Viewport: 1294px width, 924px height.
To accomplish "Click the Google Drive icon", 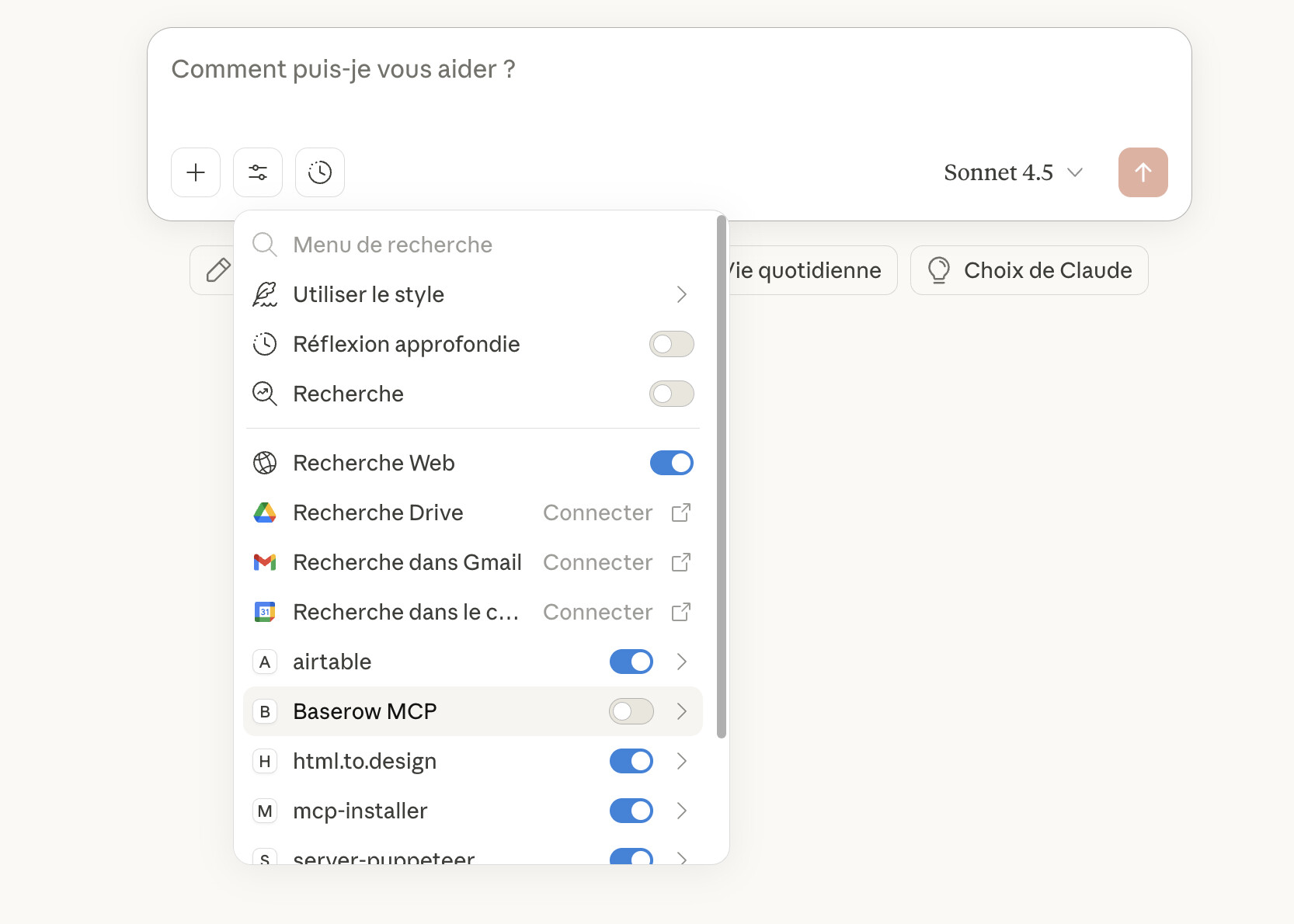I will point(265,512).
